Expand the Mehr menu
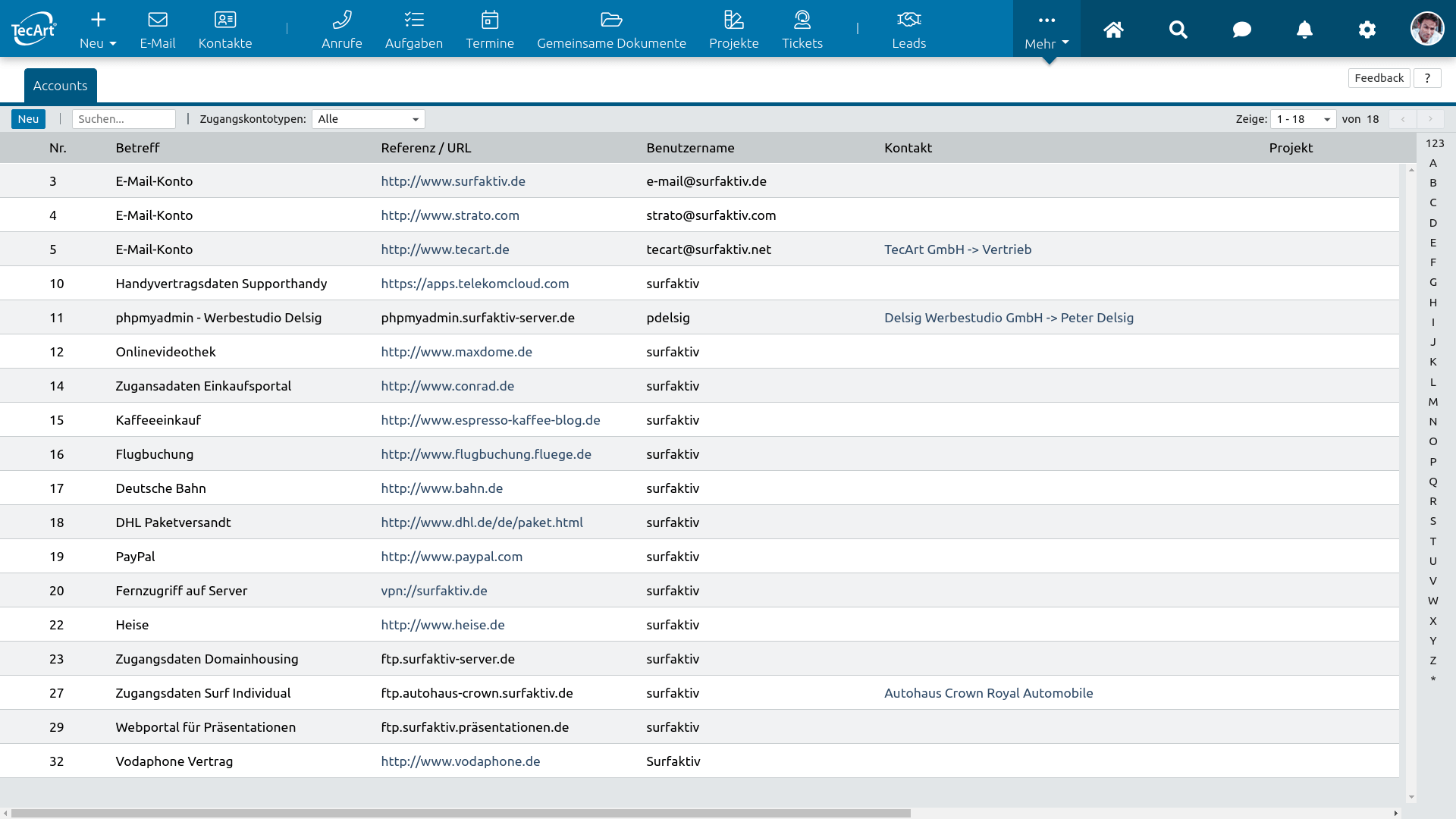Viewport: 1456px width, 819px height. [1046, 30]
